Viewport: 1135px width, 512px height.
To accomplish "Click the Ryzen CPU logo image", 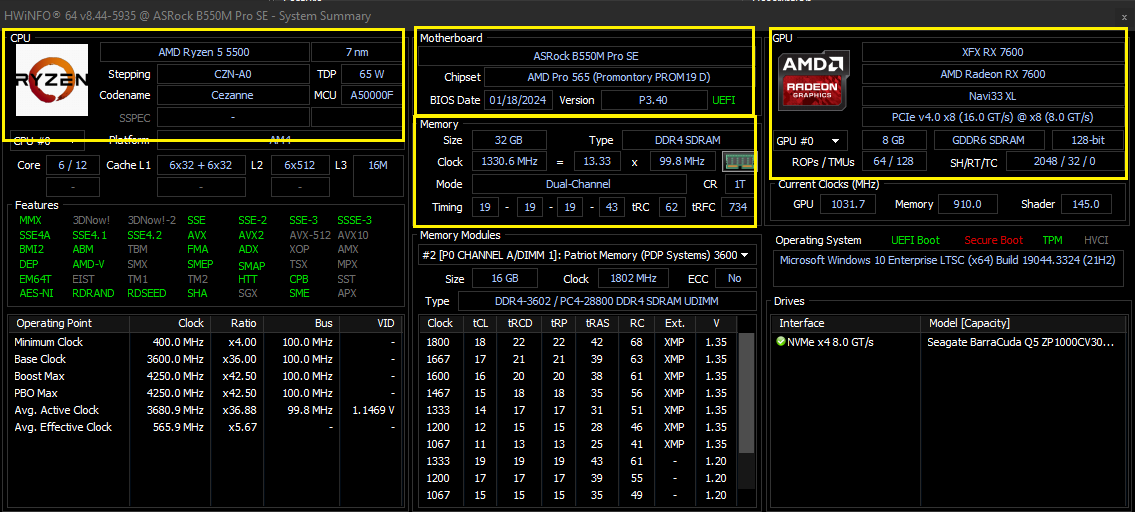I will coord(52,80).
